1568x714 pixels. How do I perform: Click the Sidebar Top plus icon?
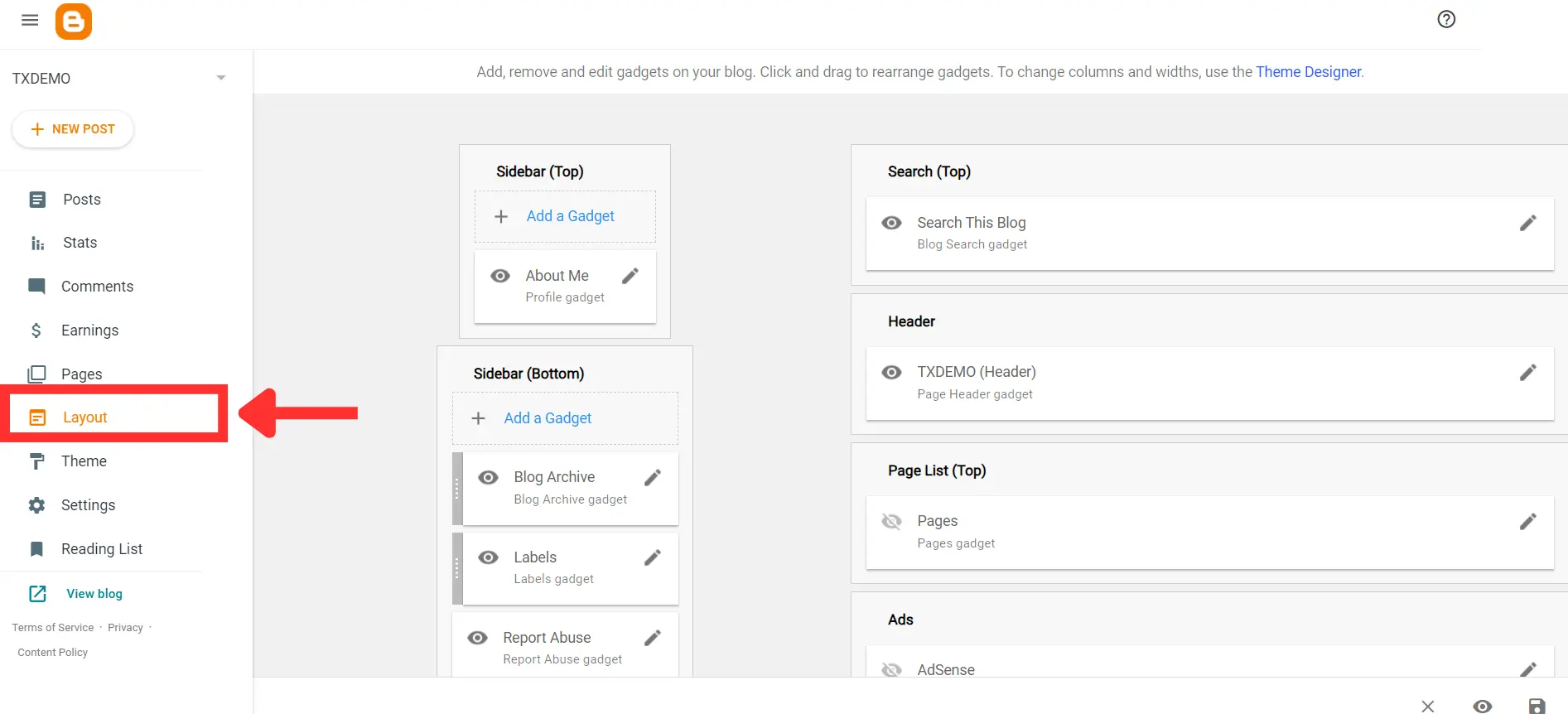click(501, 217)
